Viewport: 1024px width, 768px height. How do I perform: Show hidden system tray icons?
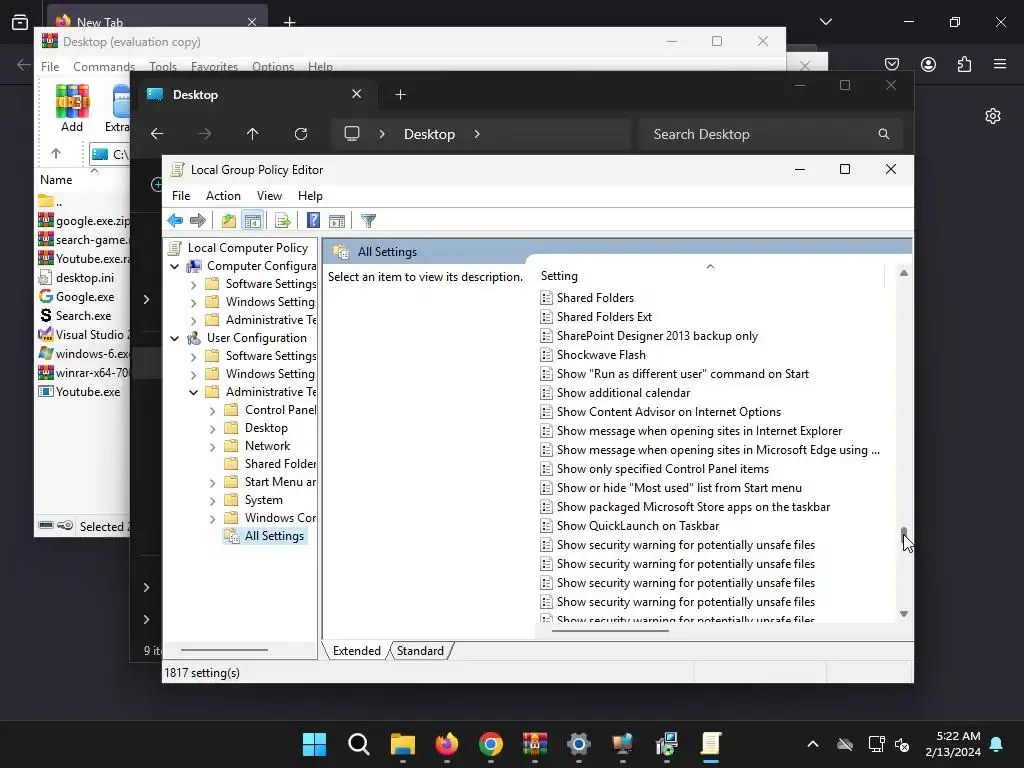812,744
